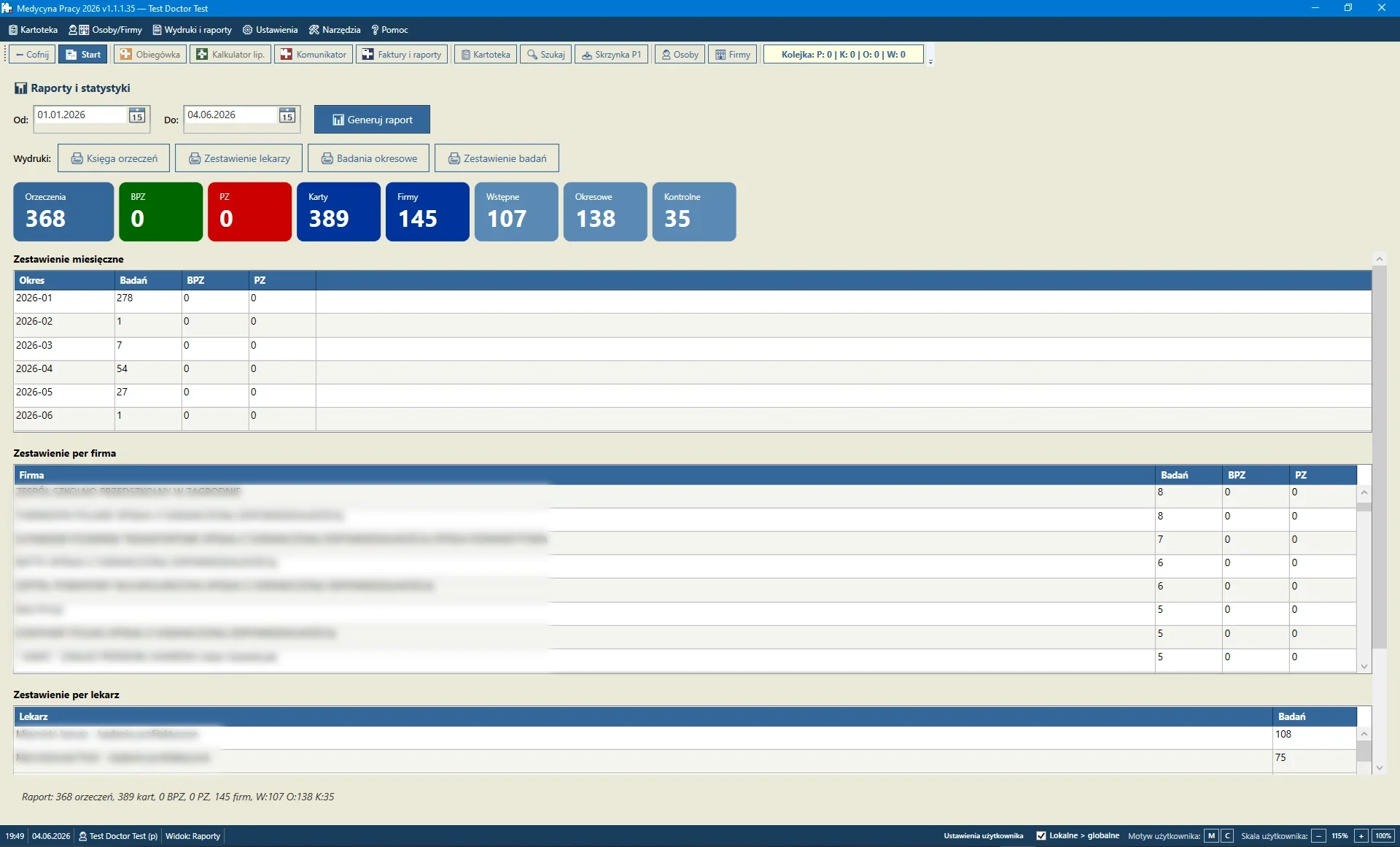Select the 2026-06 row in monthly table

(693, 419)
